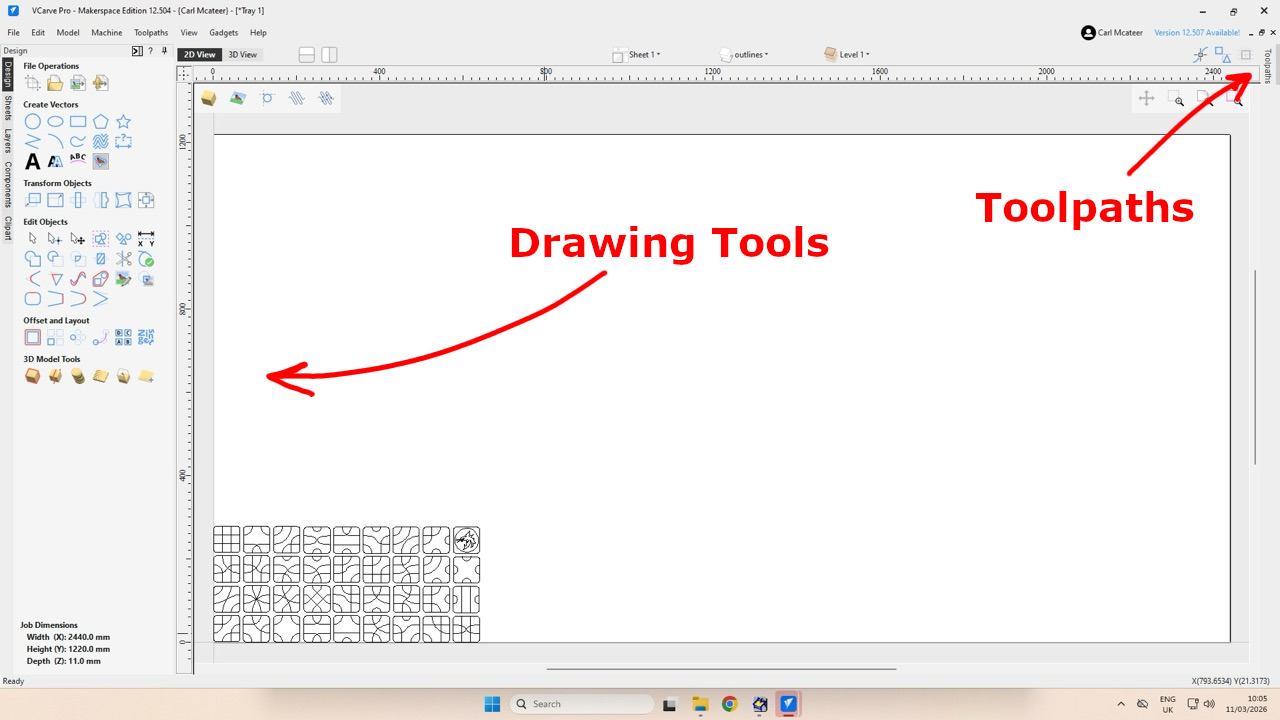Open the Measure tool with X Y icon
Screen dimensions: 1280x720
pos(146,239)
